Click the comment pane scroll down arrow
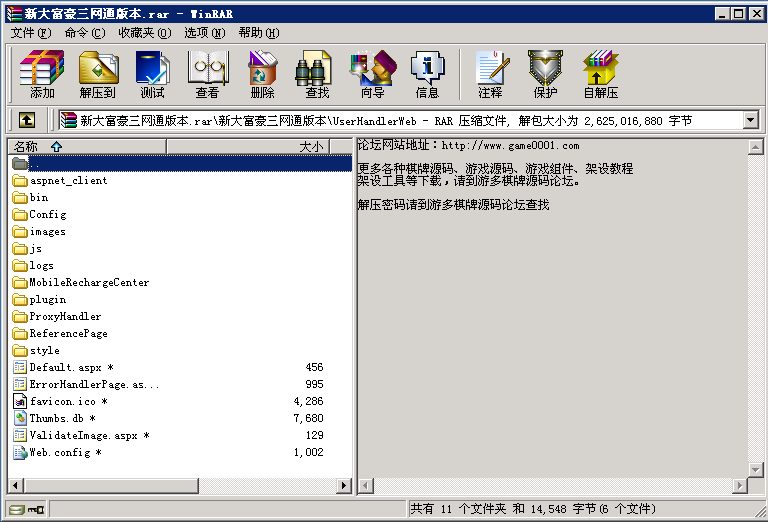This screenshot has height=522, width=768. pyautogui.click(x=755, y=469)
